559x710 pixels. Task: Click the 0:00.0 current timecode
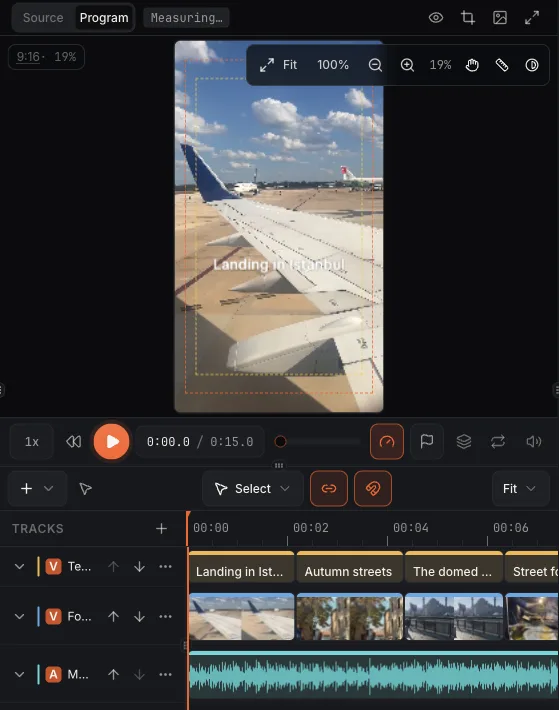point(168,441)
